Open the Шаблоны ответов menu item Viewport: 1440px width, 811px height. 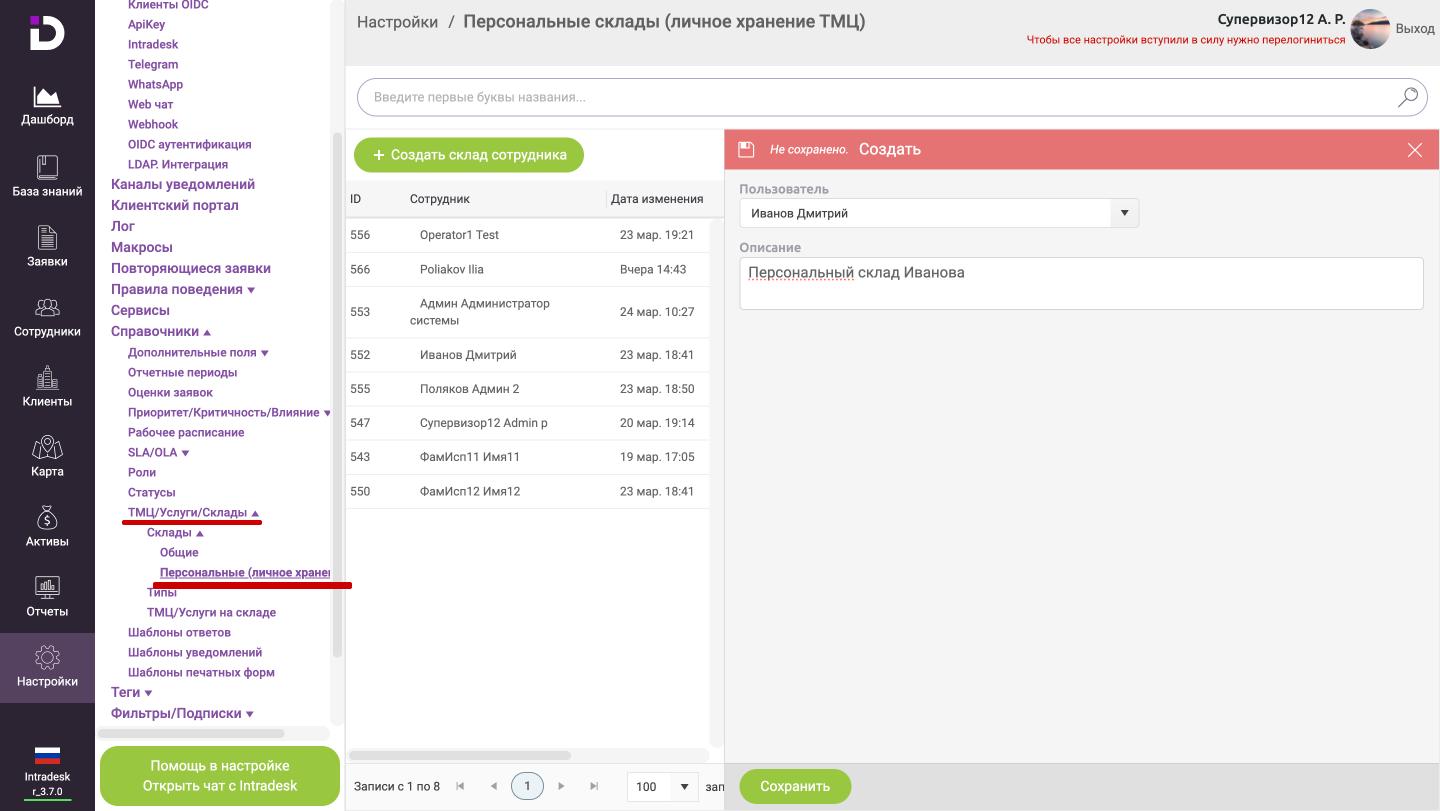(179, 632)
